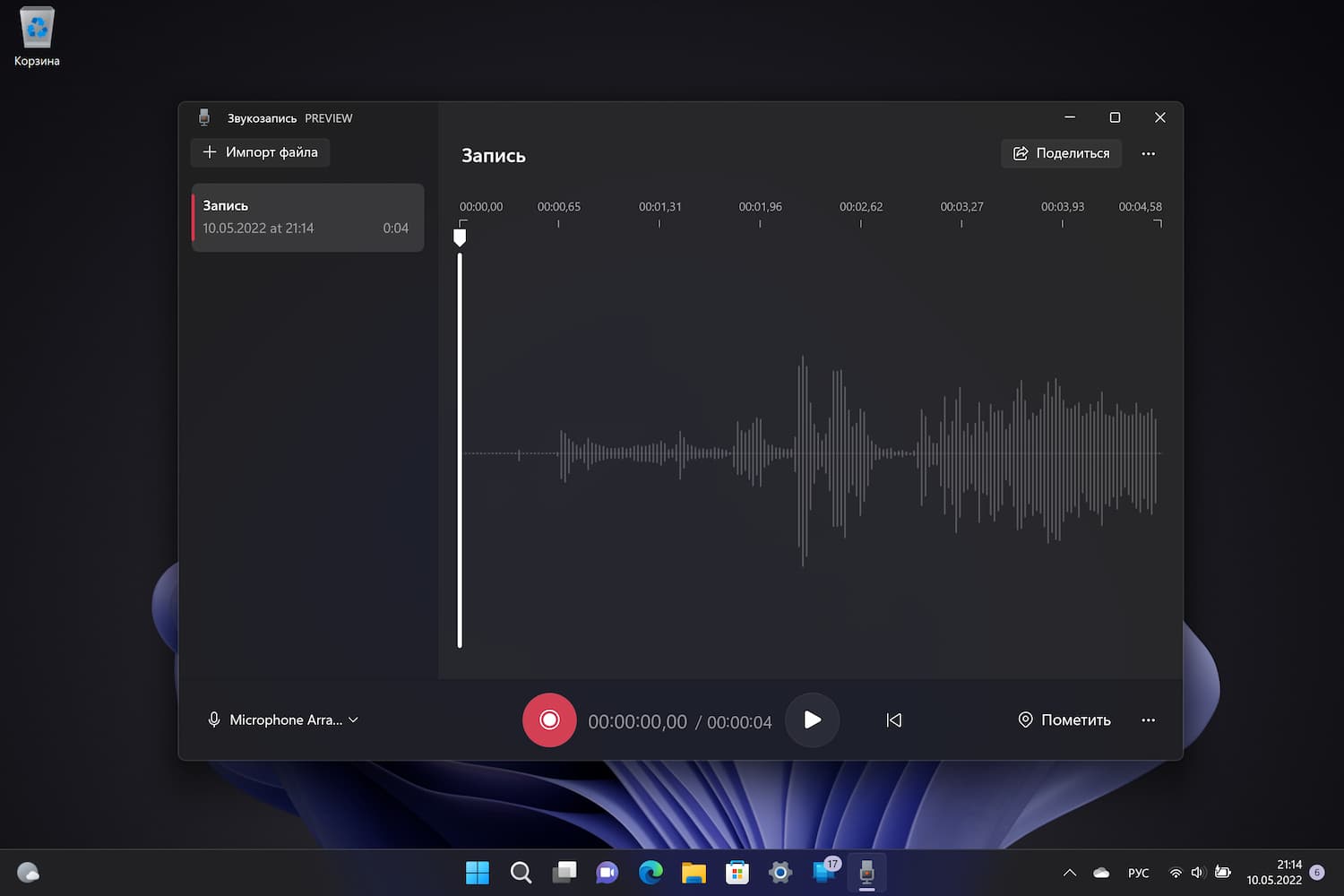Viewport: 1344px width, 896px height.
Task: Open the Sound Recorder icon in the taskbar
Action: pos(866,872)
